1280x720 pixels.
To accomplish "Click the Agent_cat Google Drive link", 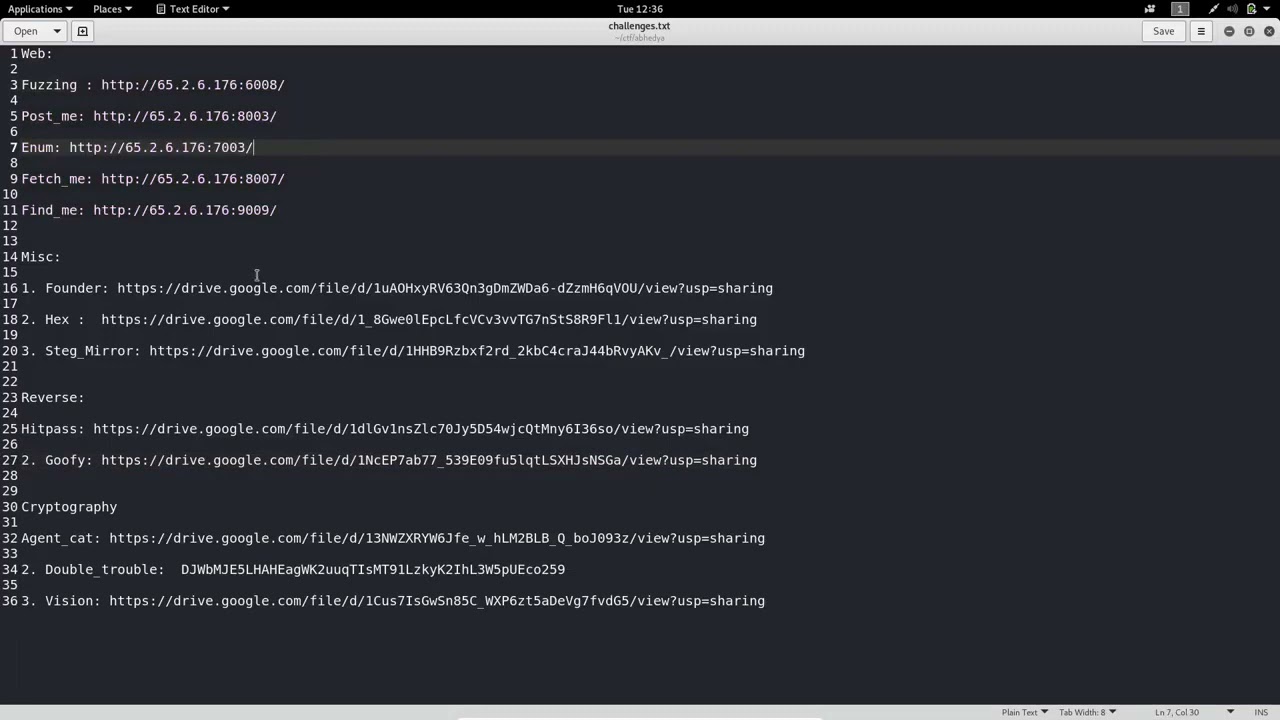I will pos(437,538).
